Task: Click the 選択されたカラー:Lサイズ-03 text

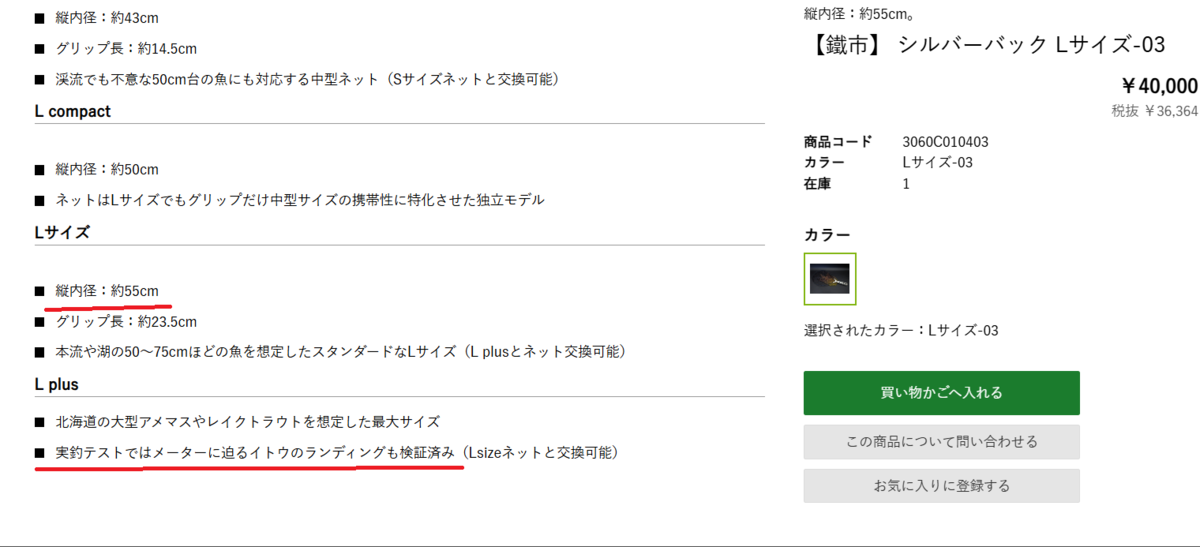Action: click(901, 330)
